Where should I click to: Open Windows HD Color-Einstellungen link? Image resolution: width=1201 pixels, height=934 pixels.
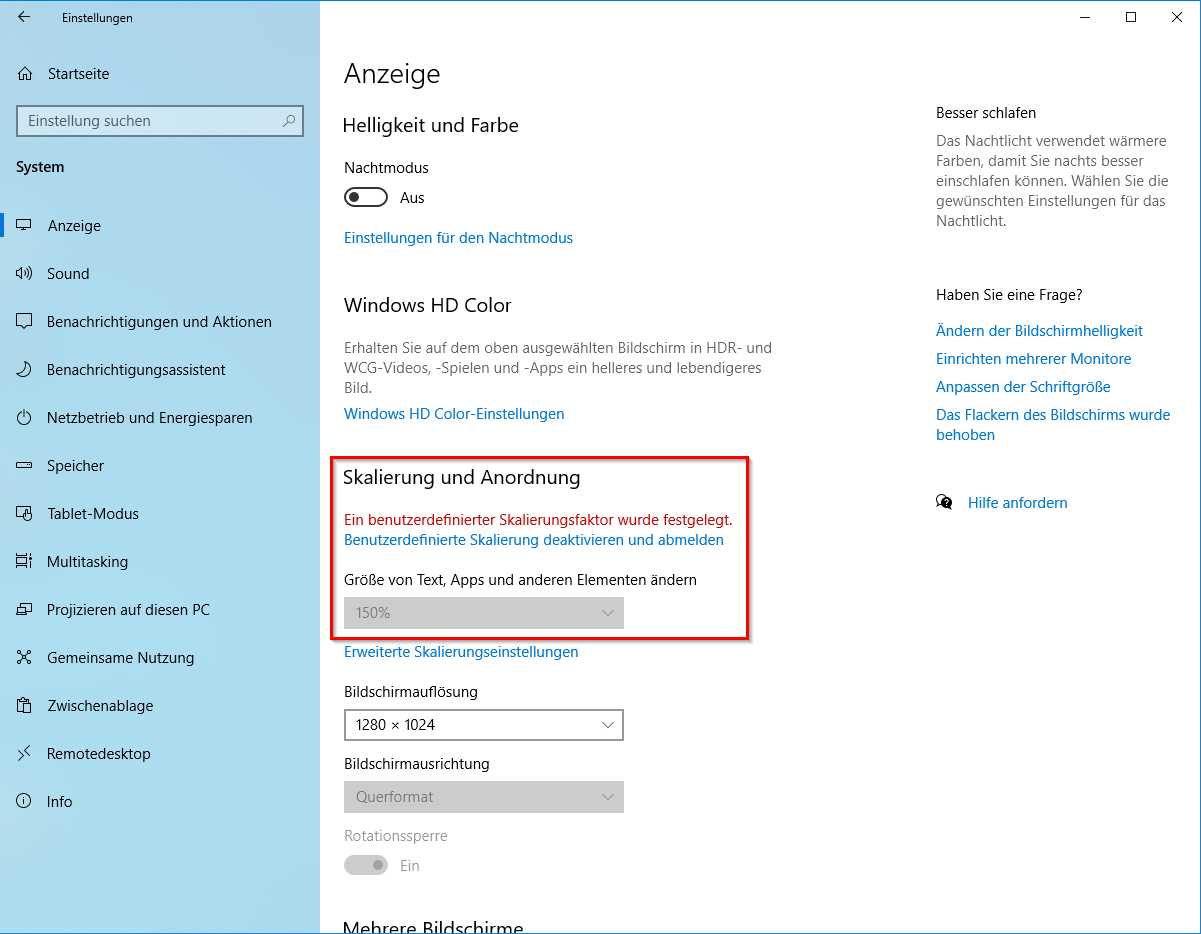click(454, 414)
